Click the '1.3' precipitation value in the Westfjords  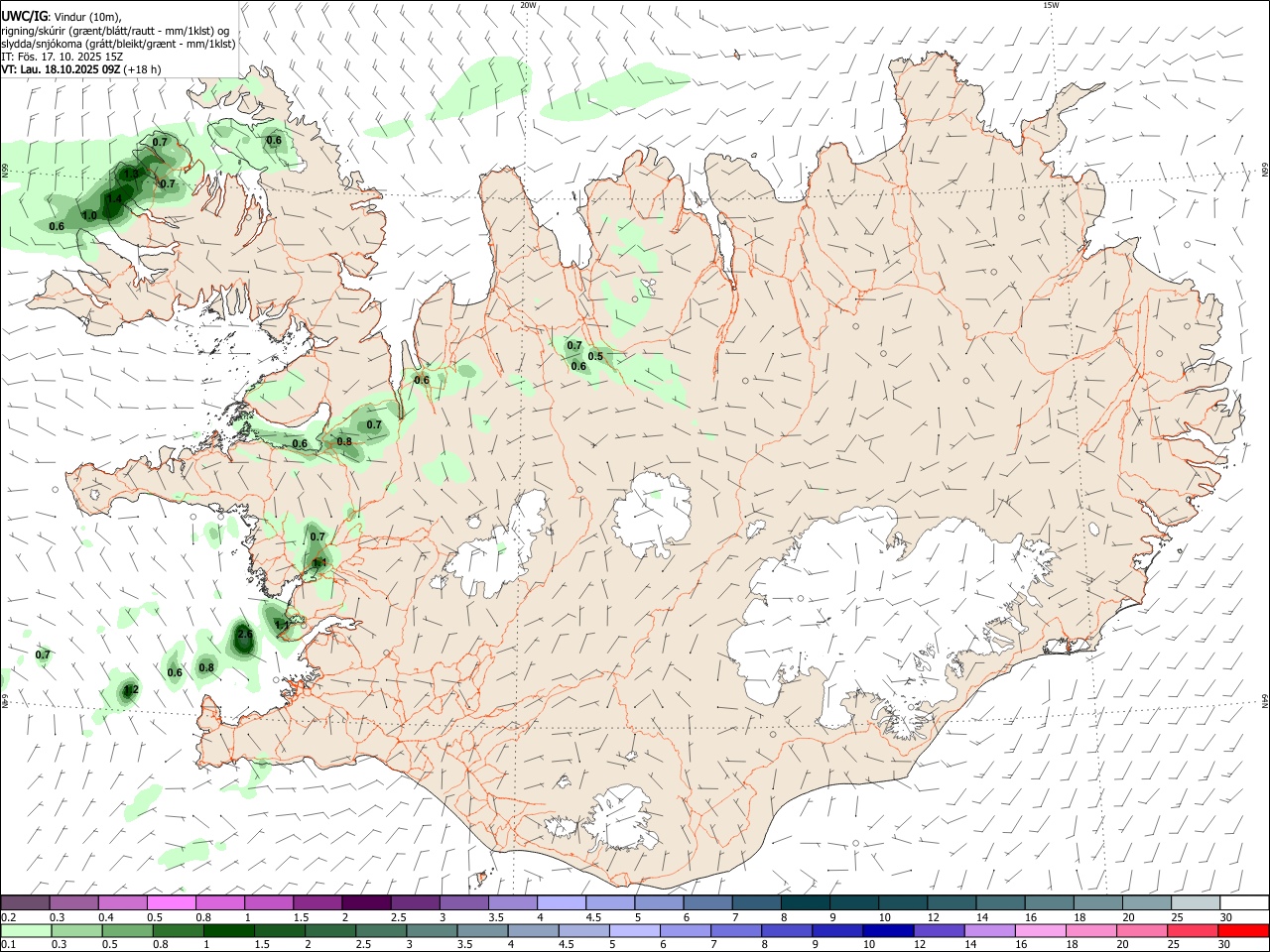click(x=130, y=175)
